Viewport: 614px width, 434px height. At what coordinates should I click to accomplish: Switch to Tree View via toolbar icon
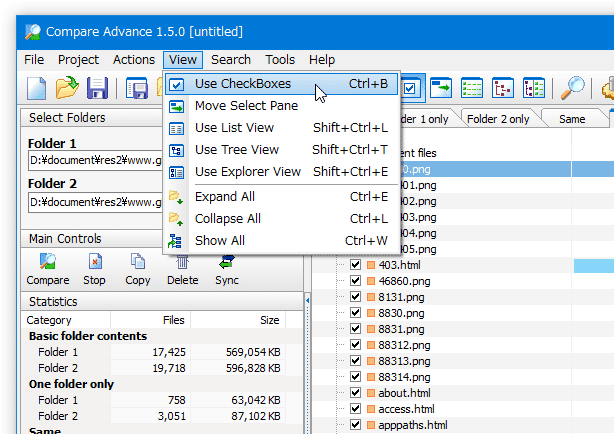(x=503, y=88)
